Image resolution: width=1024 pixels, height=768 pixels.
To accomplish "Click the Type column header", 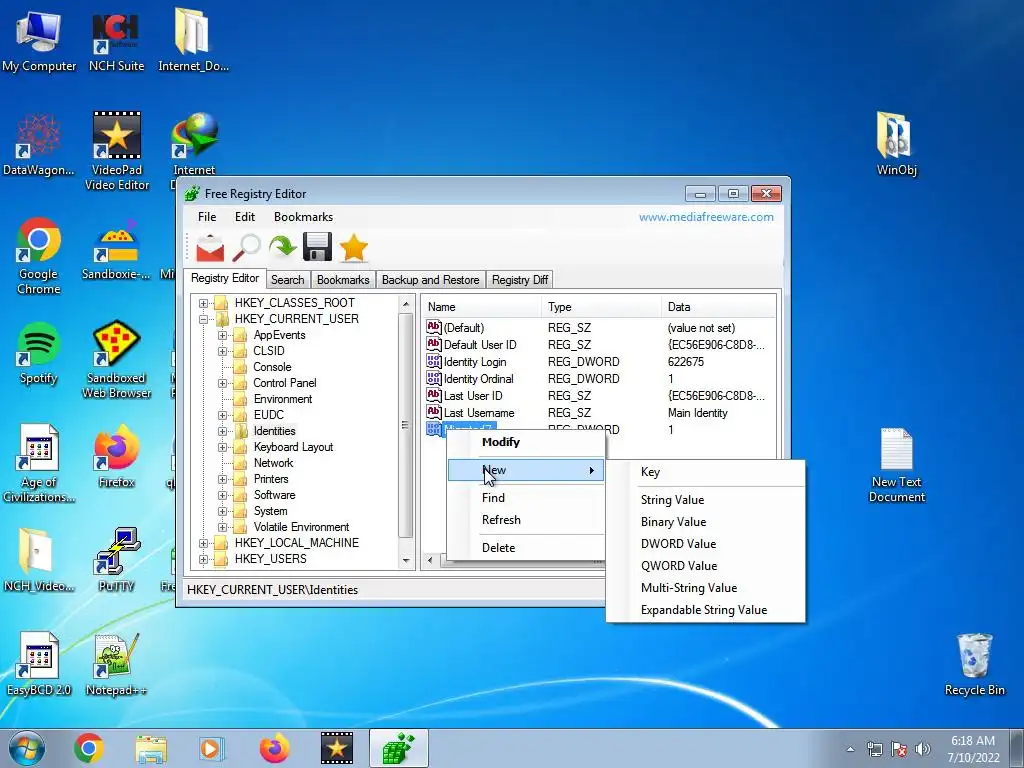I will pyautogui.click(x=601, y=307).
